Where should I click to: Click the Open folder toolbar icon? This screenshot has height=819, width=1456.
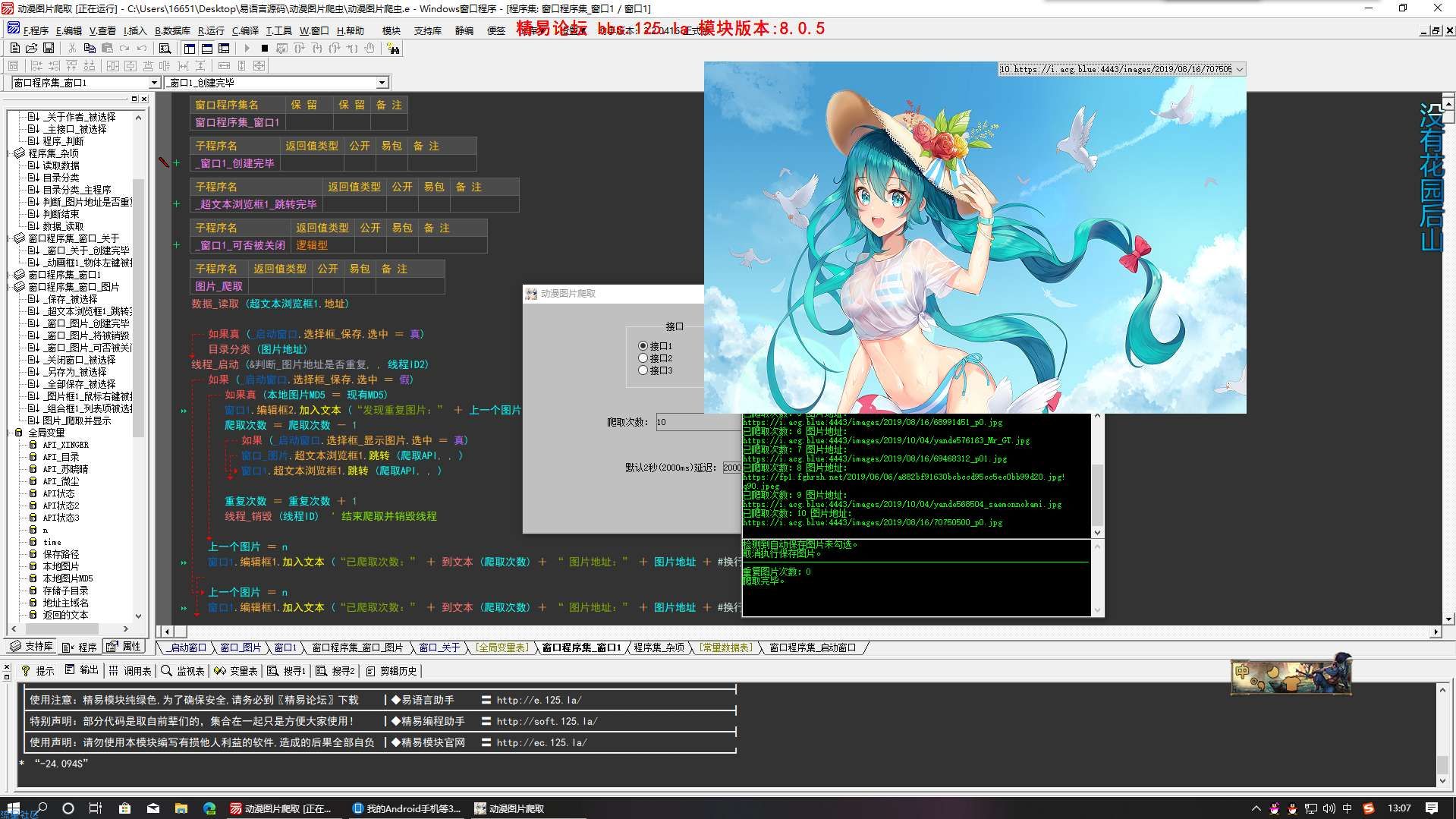pyautogui.click(x=31, y=48)
